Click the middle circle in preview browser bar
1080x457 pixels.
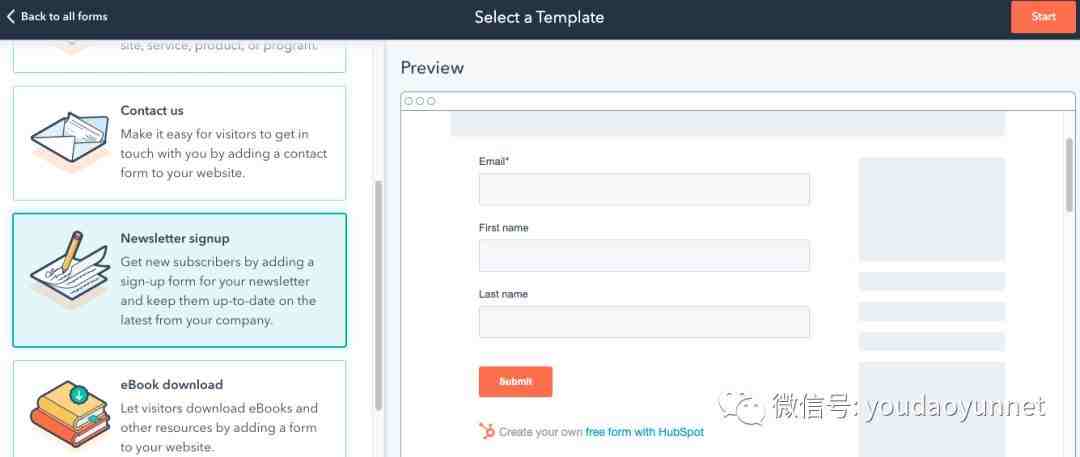pos(420,101)
